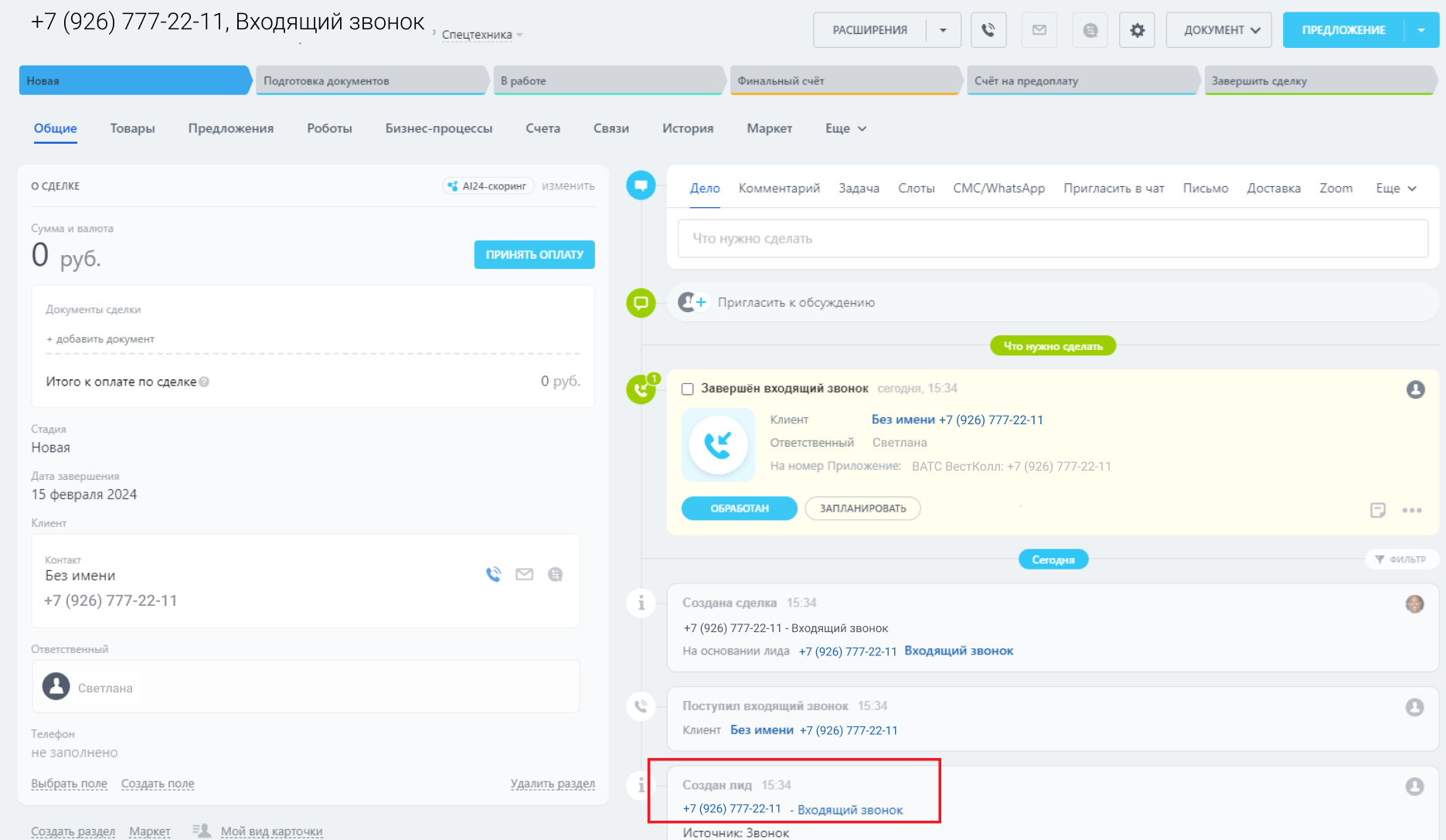This screenshot has width=1446, height=840.
Task: Click the chat bubble icon in top toolbar
Action: [x=1090, y=30]
